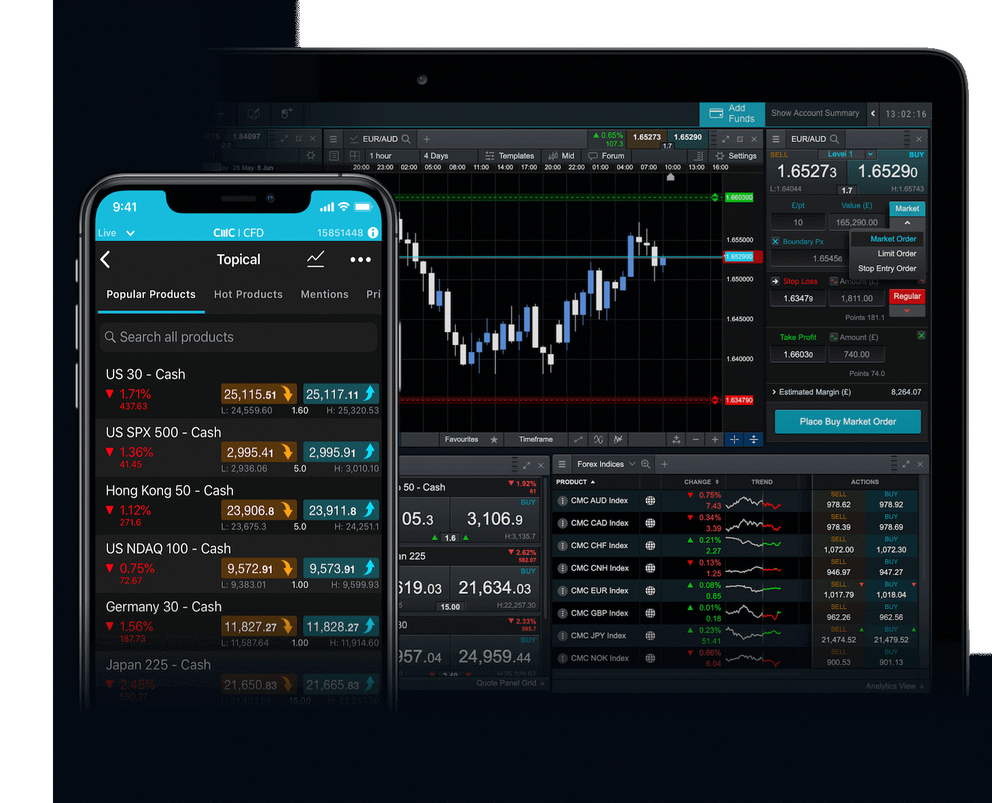Select the trendline drawing tool icon
The image size is (992, 803).
(x=578, y=440)
